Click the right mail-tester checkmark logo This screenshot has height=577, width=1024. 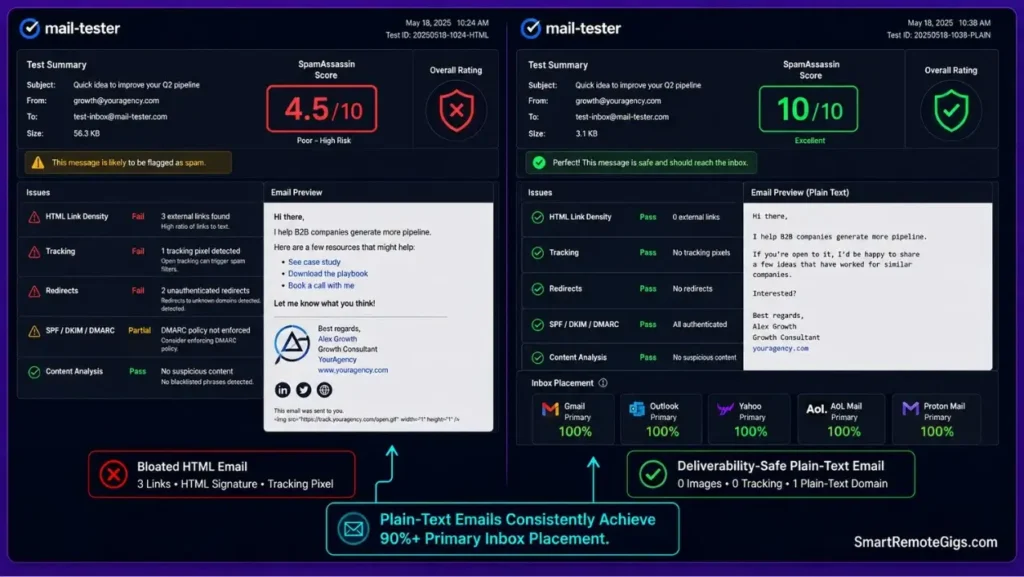tap(530, 28)
